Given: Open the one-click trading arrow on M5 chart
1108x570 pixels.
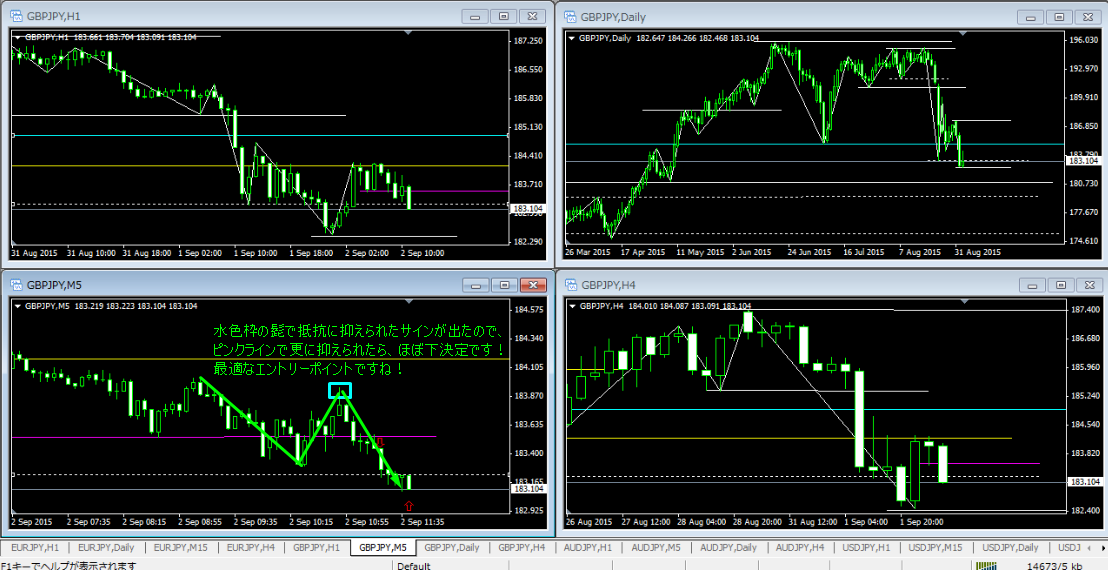Looking at the screenshot, I should [17, 306].
